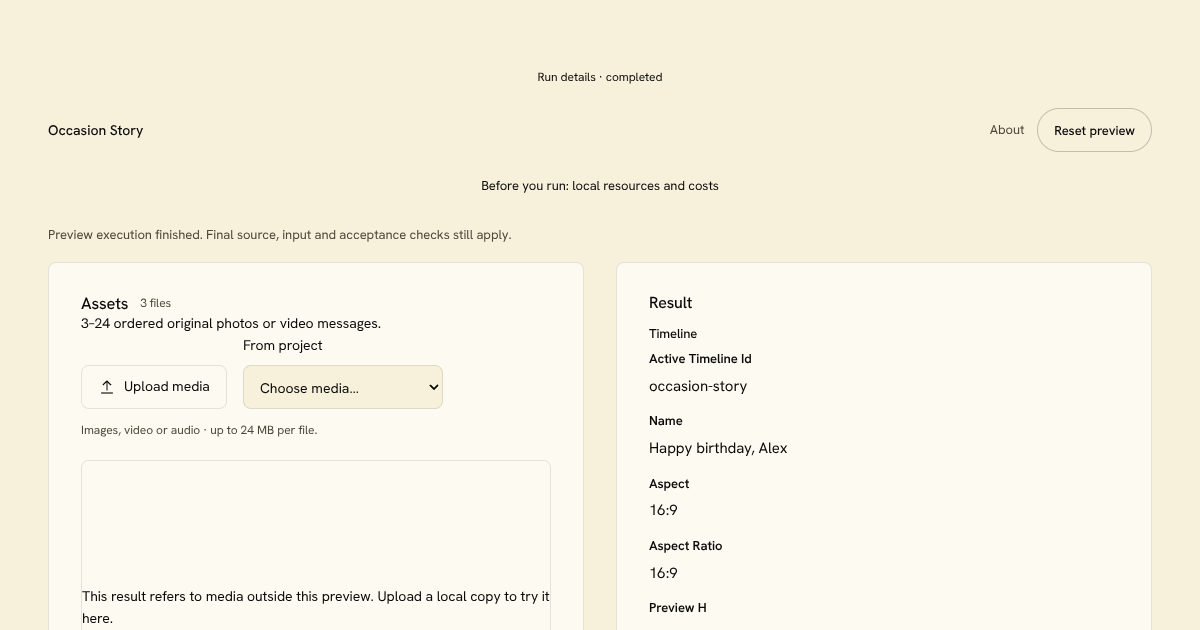
Task: Click the Upload media button label
Action: coord(167,387)
